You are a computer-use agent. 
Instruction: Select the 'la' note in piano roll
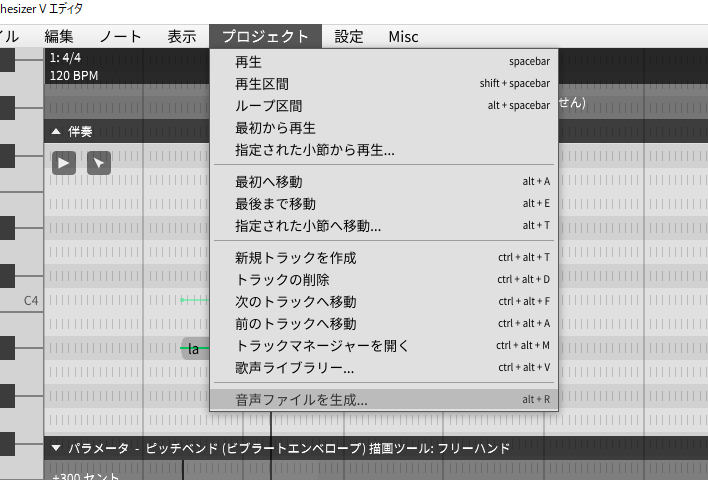(196, 348)
